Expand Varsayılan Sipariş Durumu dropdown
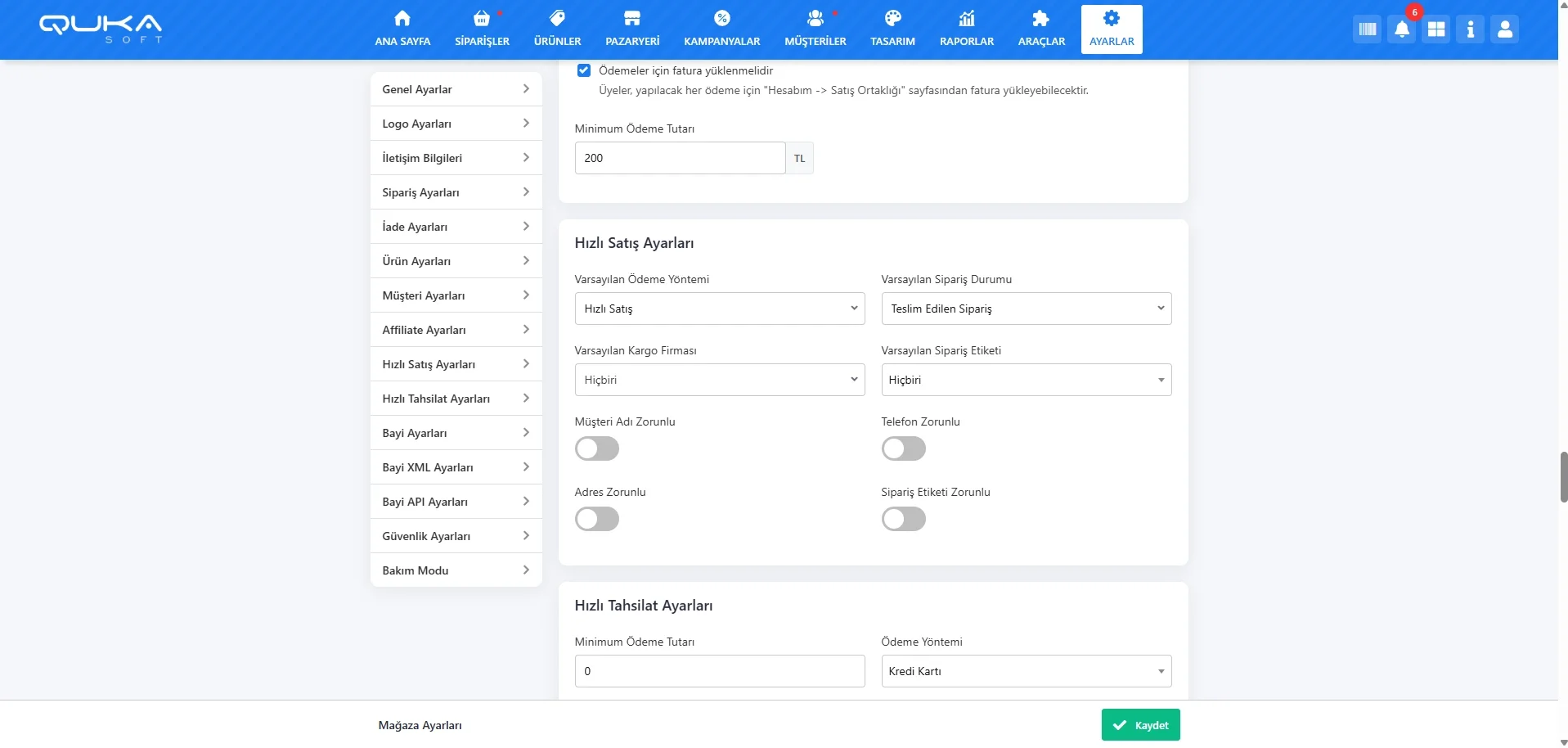The height and width of the screenshot is (748, 1568). coord(1026,309)
